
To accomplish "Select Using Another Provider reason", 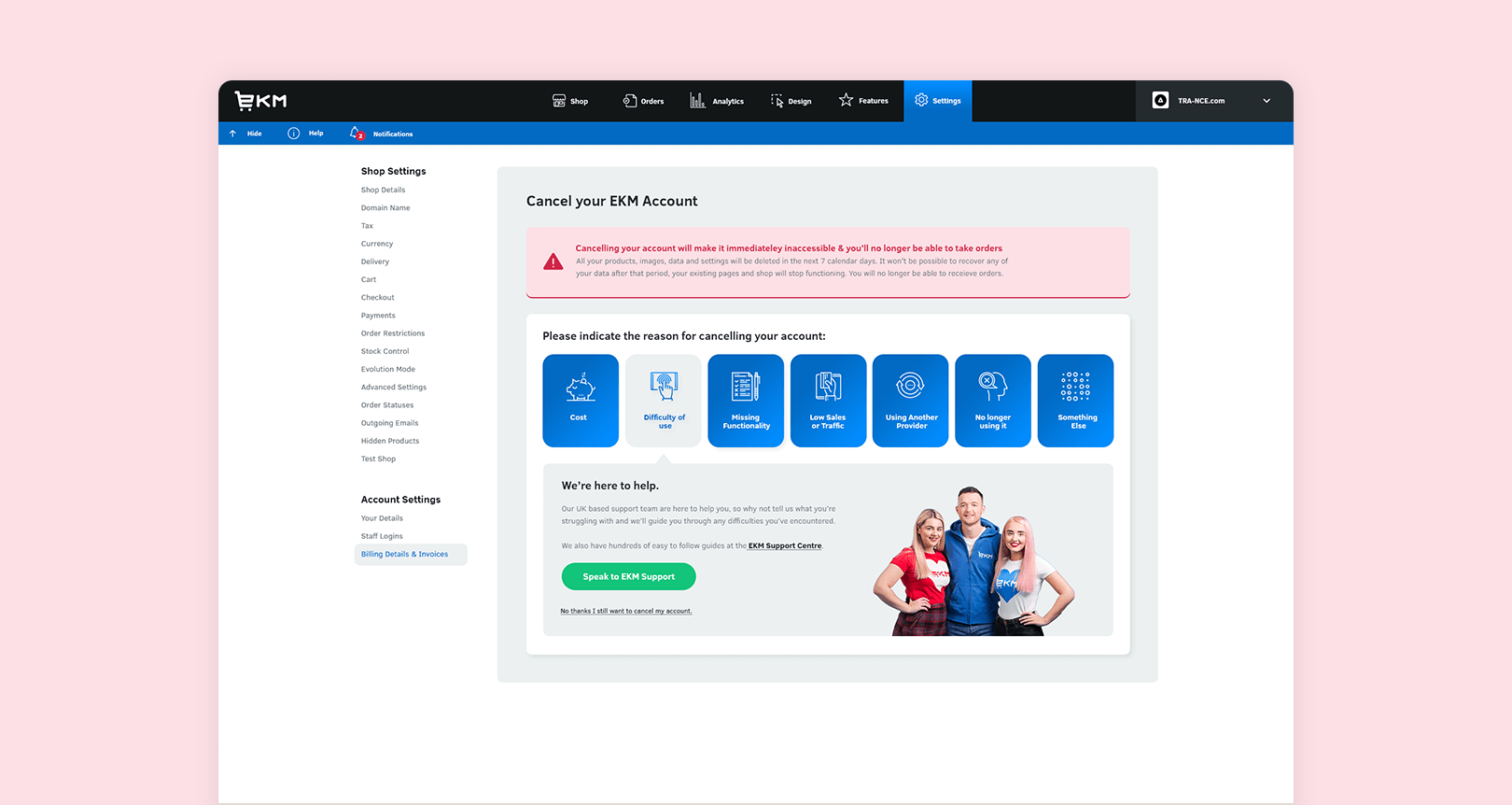I will [911, 401].
